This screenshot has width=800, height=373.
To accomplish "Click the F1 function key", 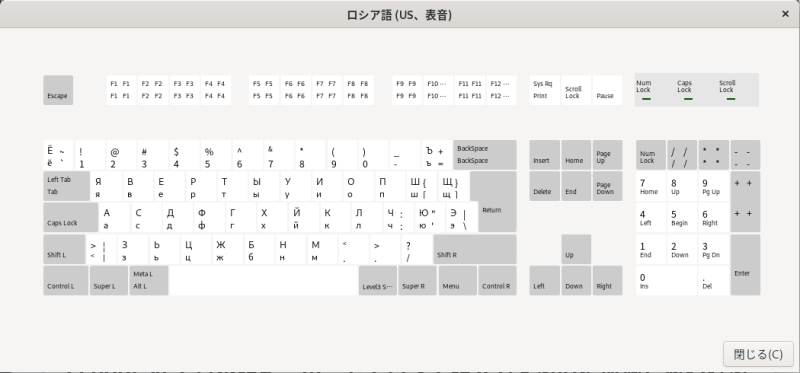I will 121,90.
